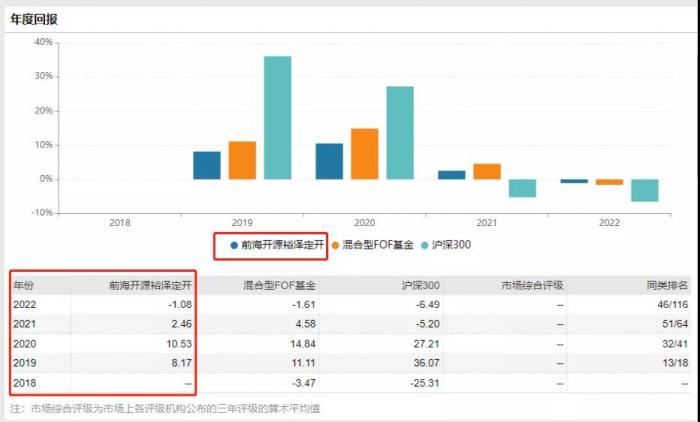Click the 40% y-axis label

point(43,42)
